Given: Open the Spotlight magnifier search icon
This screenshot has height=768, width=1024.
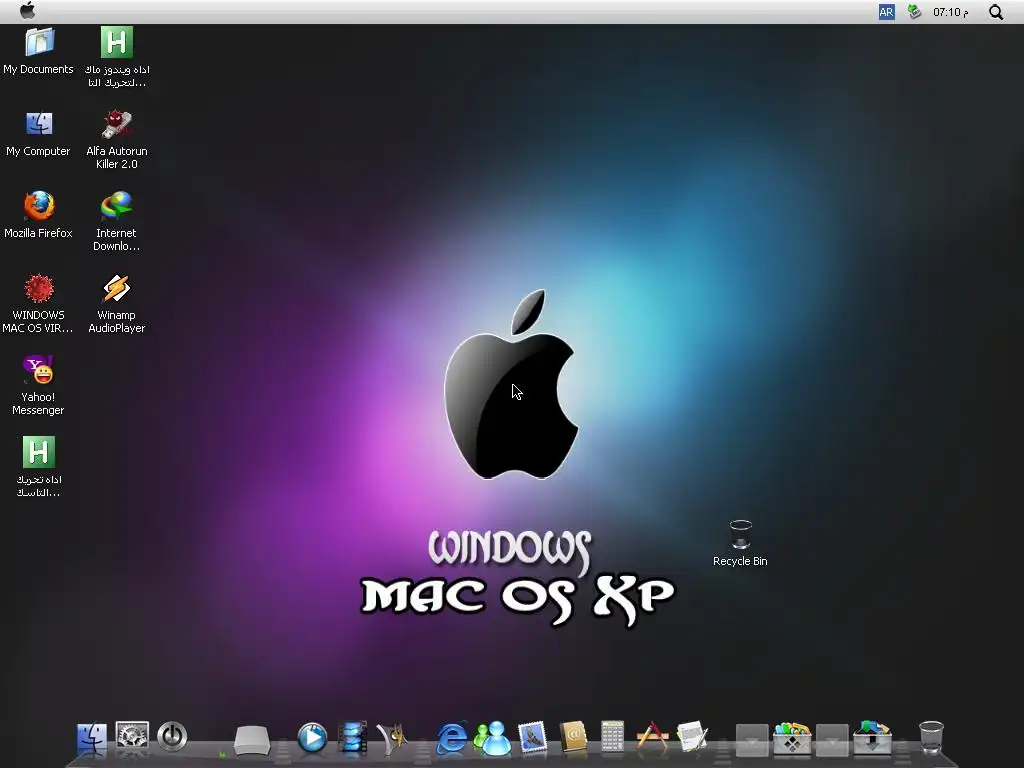Looking at the screenshot, I should click(x=996, y=12).
